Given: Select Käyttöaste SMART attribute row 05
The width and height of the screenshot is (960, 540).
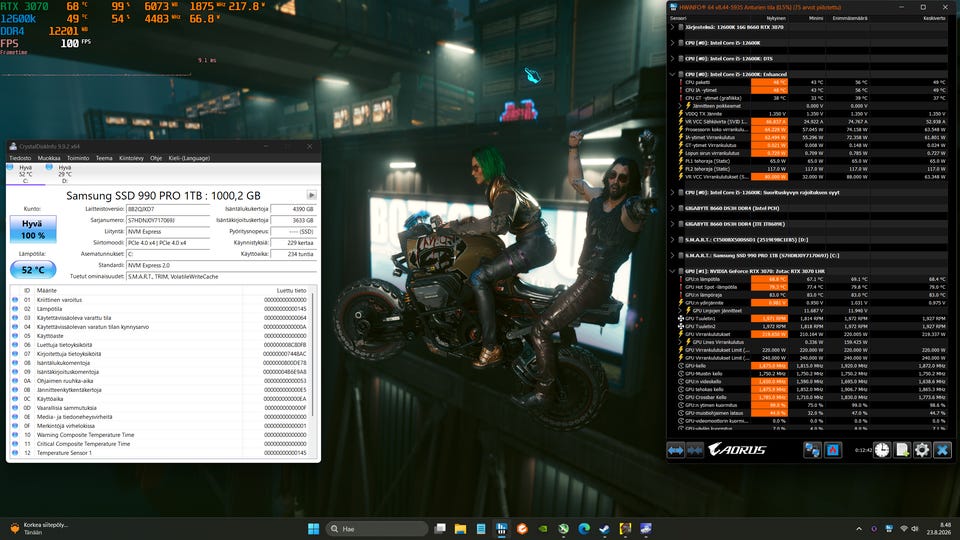Looking at the screenshot, I should pos(160,336).
